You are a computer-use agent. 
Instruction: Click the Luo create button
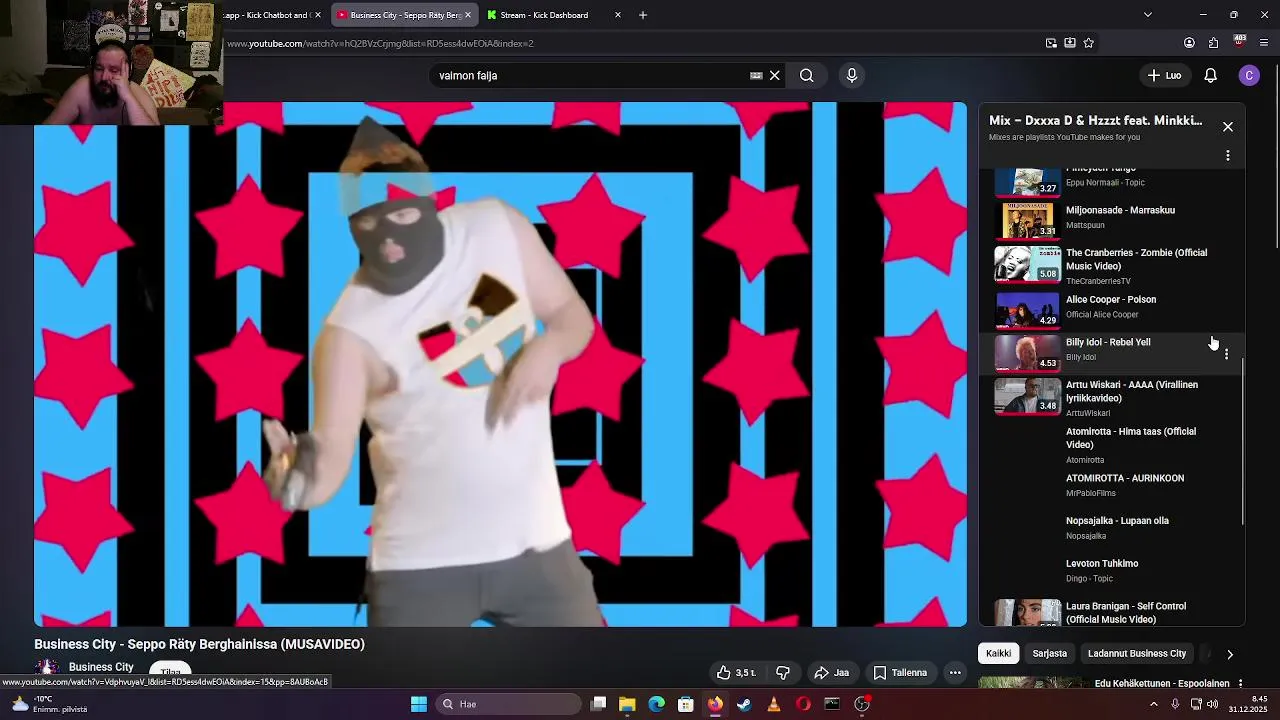(1165, 75)
